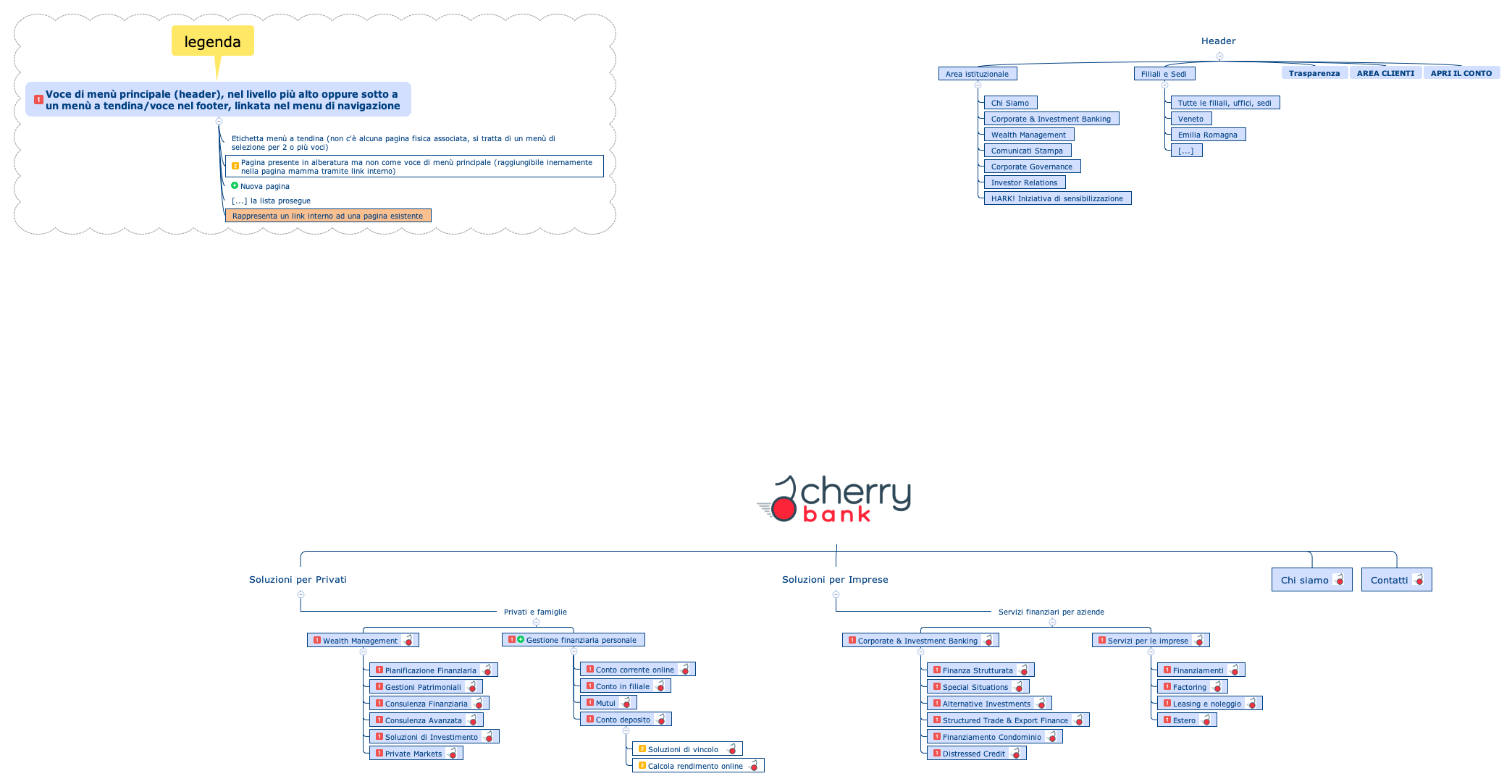The height and width of the screenshot is (784, 1512).
Task: Click cherry icon beside Conto in filiale
Action: point(661,686)
